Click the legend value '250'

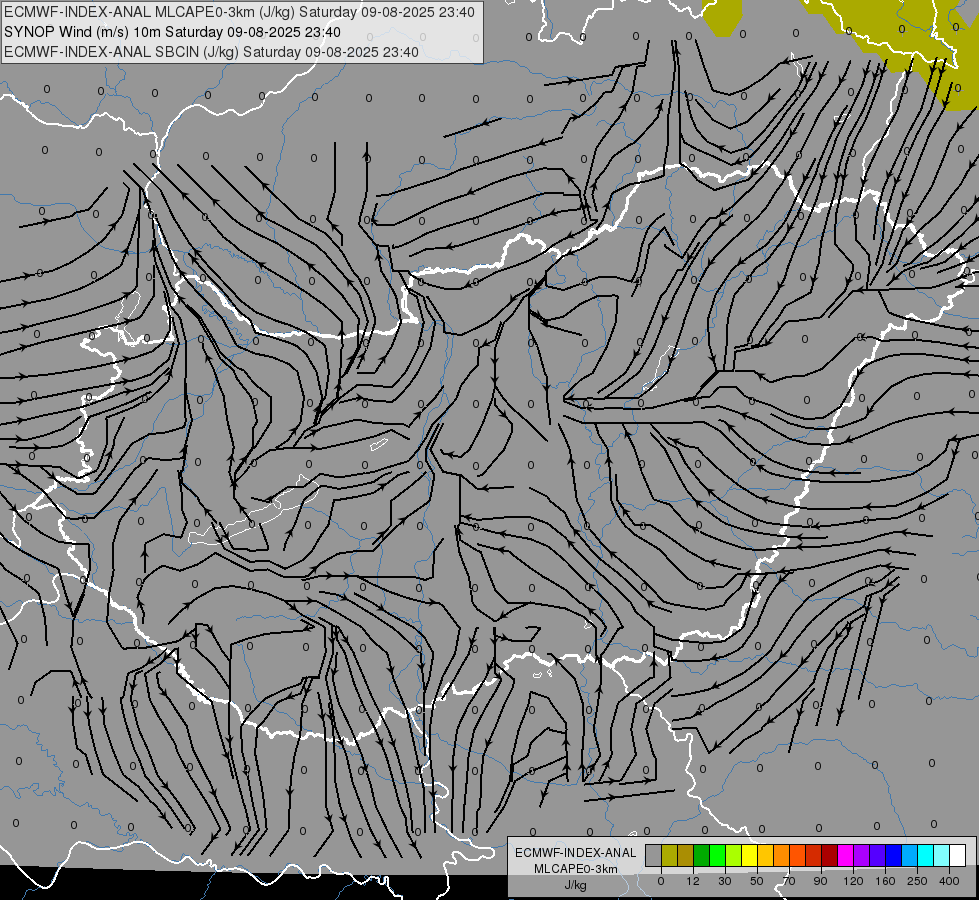pyautogui.click(x=917, y=881)
